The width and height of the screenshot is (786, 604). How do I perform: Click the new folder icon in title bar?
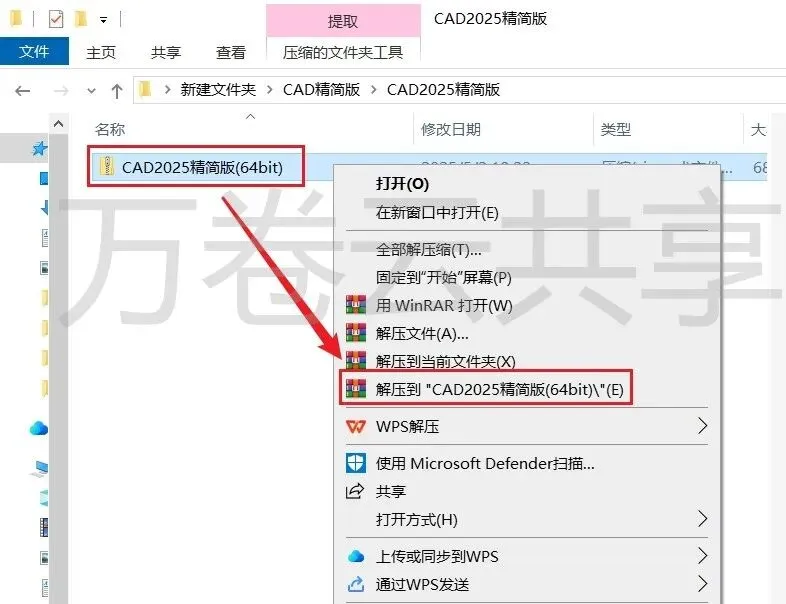[80, 19]
